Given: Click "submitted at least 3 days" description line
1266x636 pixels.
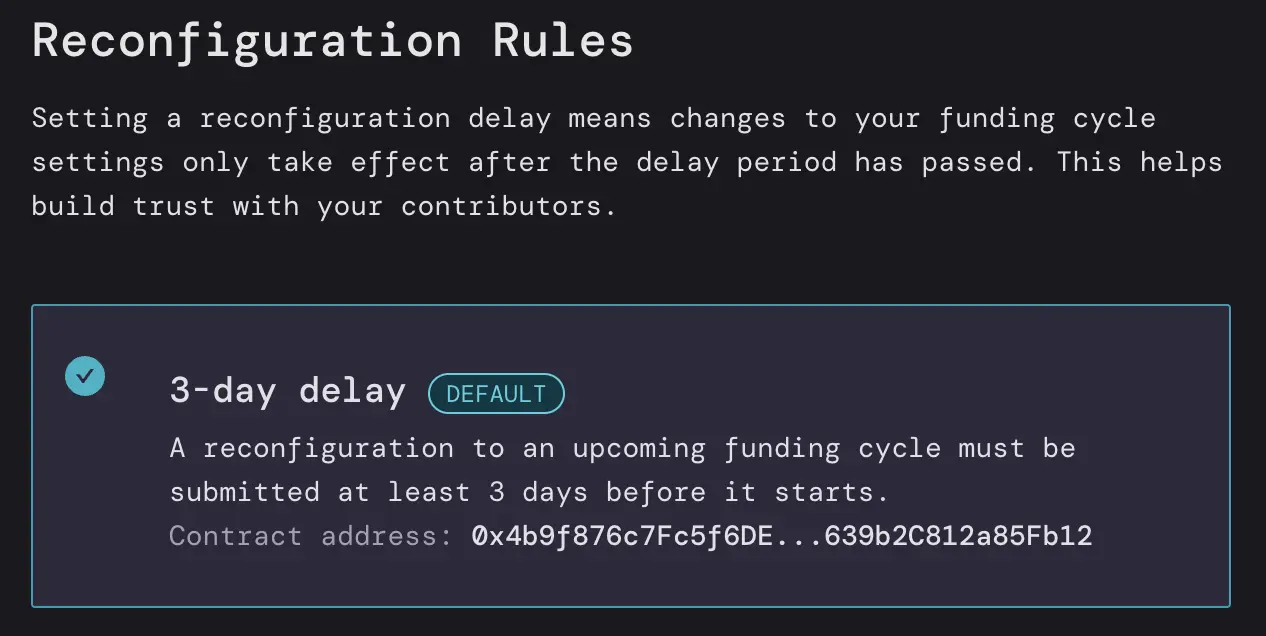Looking at the screenshot, I should [x=529, y=492].
